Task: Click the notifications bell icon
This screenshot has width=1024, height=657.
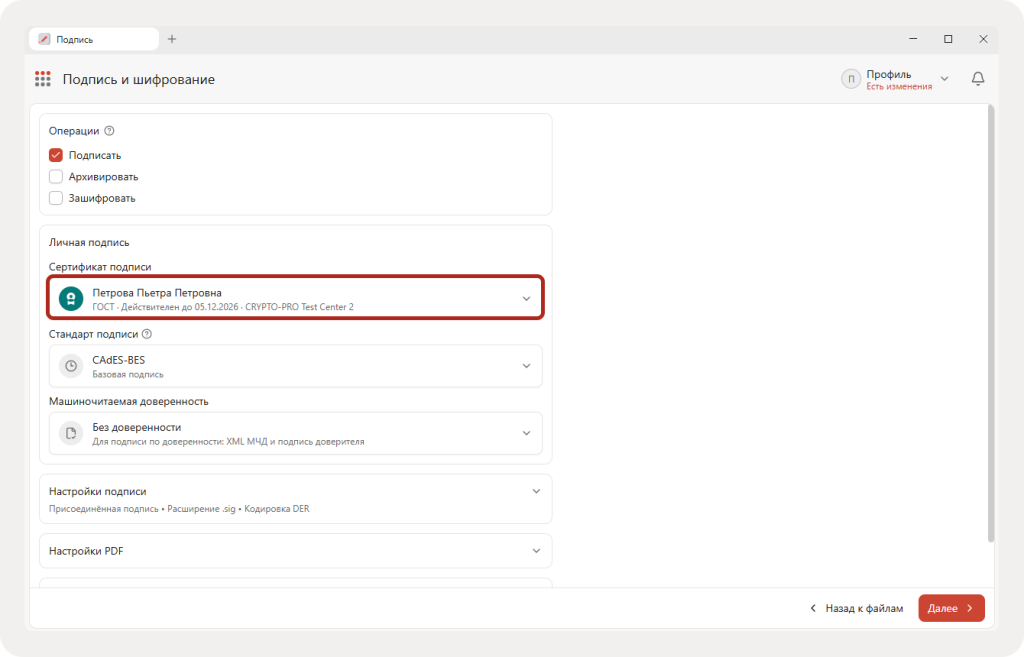Action: click(978, 78)
